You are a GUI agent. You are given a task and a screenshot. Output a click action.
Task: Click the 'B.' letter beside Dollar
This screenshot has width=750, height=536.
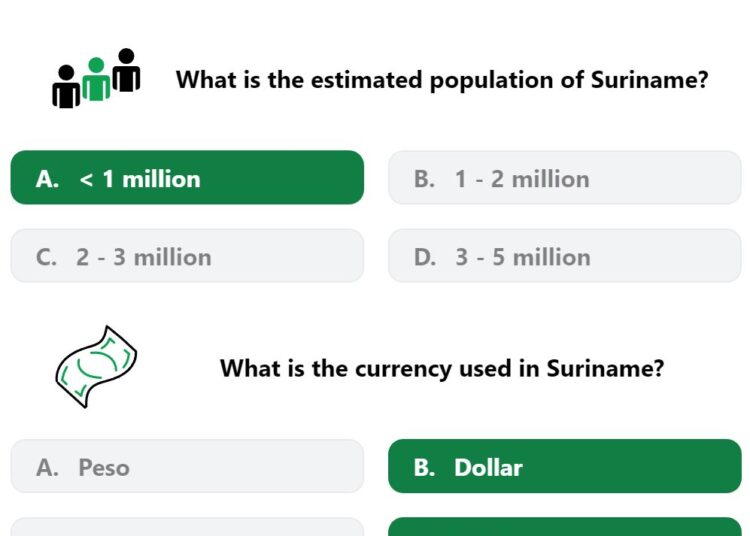point(424,468)
